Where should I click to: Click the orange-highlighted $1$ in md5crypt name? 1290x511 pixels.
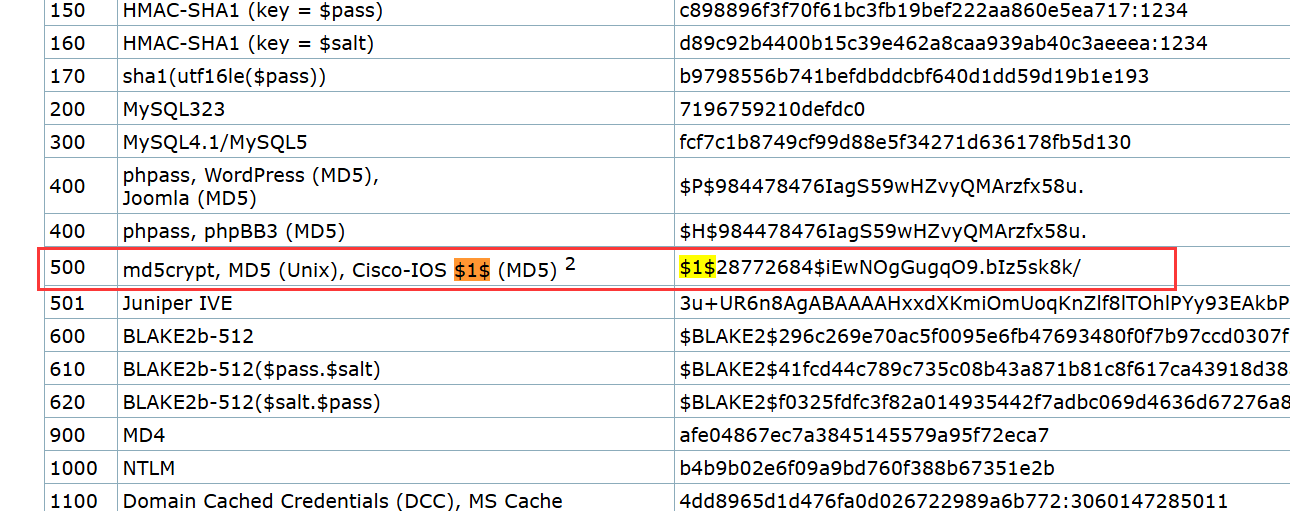point(471,270)
